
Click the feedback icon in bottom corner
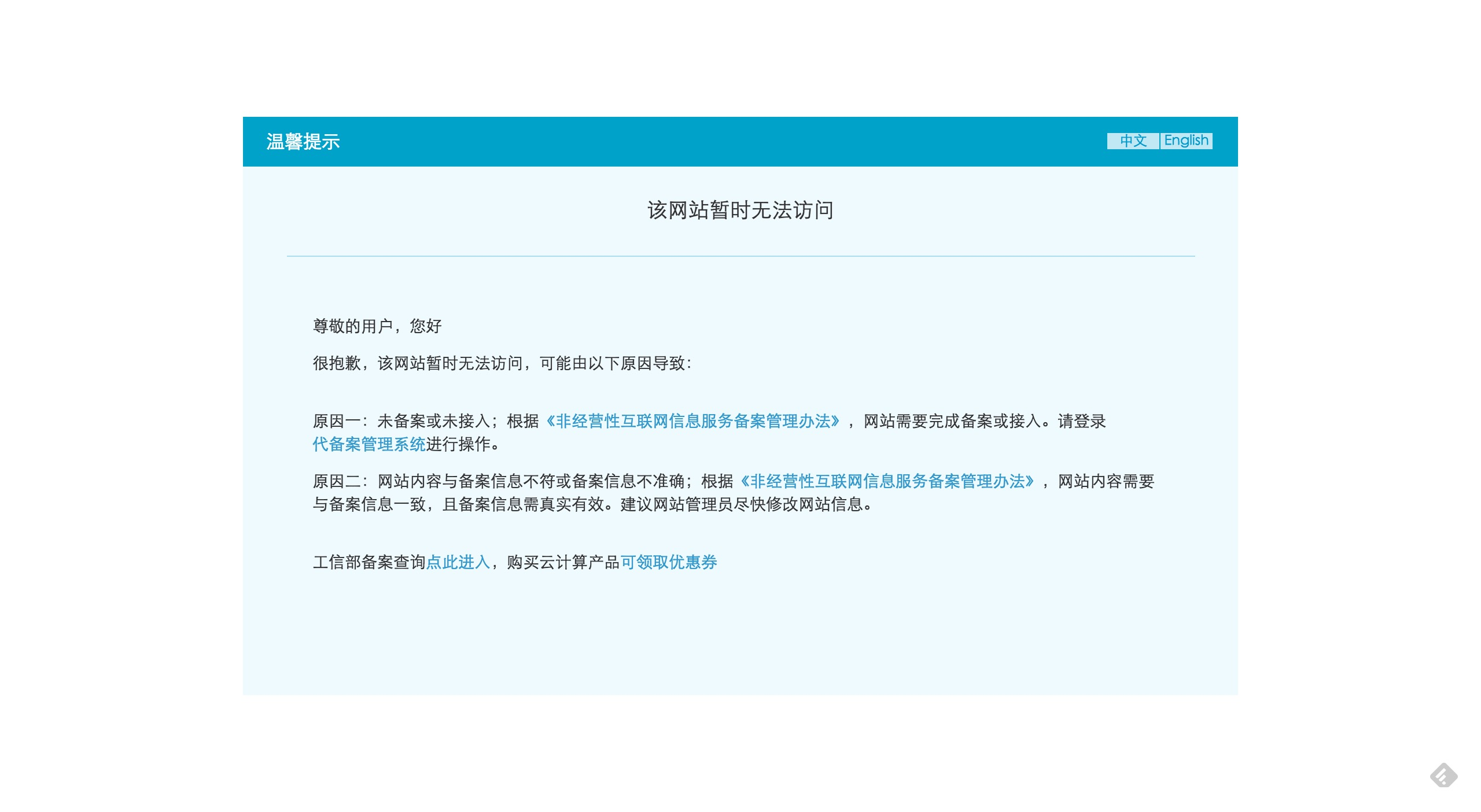click(1443, 775)
